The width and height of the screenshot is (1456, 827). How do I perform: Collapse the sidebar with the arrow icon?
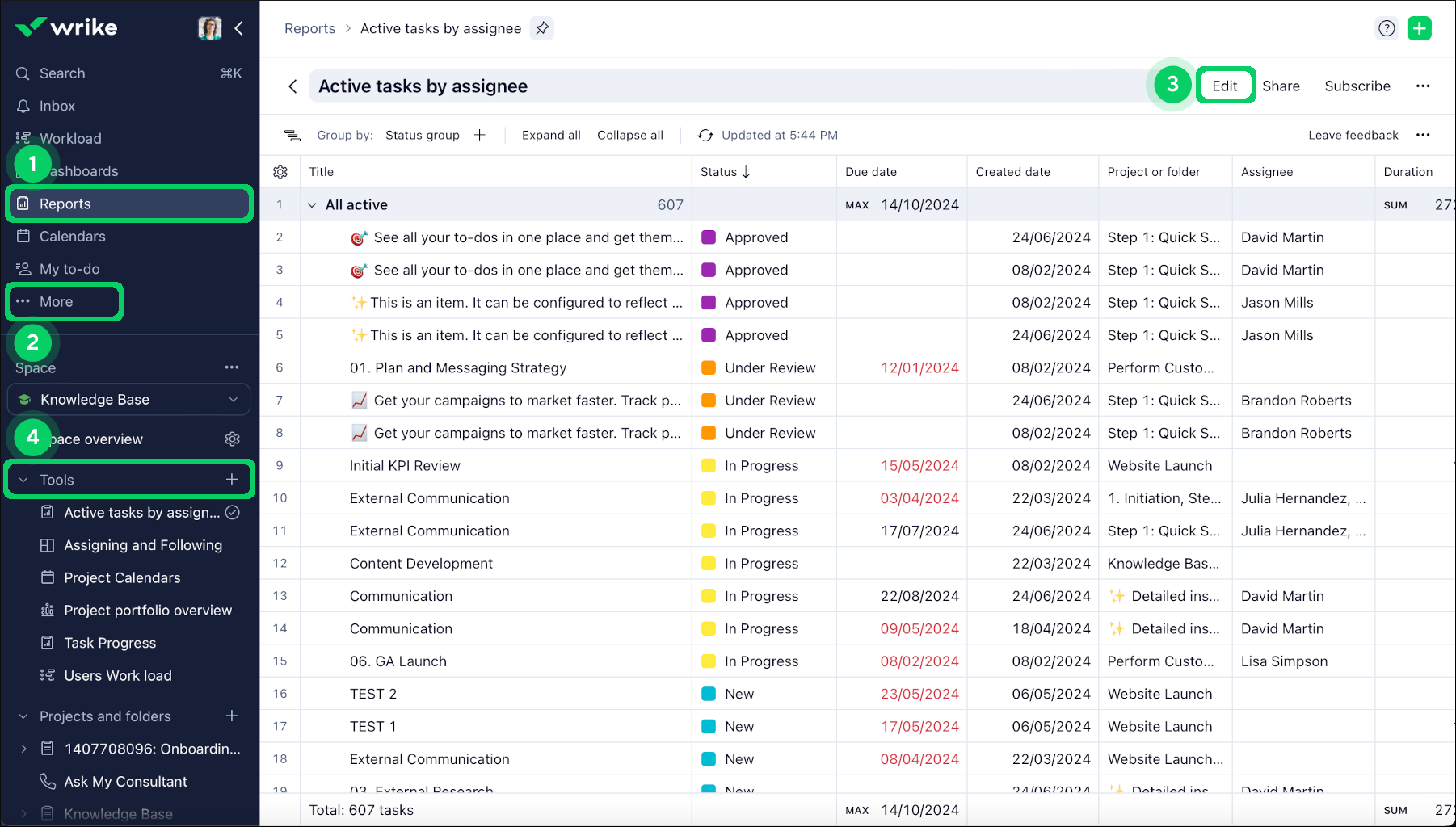pos(239,28)
